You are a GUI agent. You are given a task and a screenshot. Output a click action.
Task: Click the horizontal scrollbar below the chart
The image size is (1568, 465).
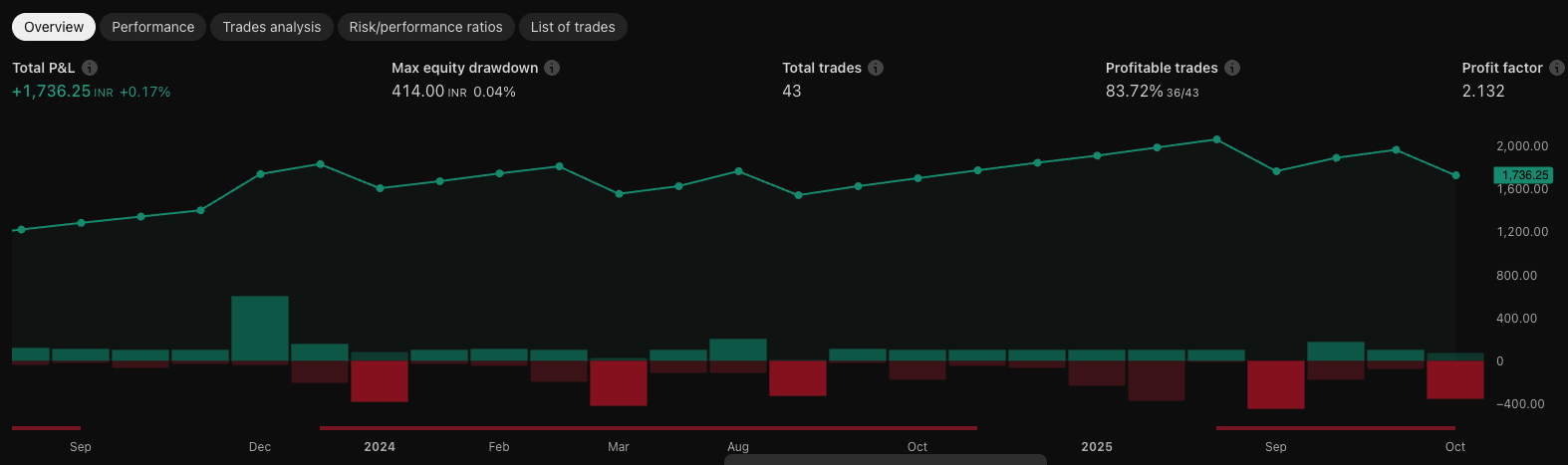point(886,459)
